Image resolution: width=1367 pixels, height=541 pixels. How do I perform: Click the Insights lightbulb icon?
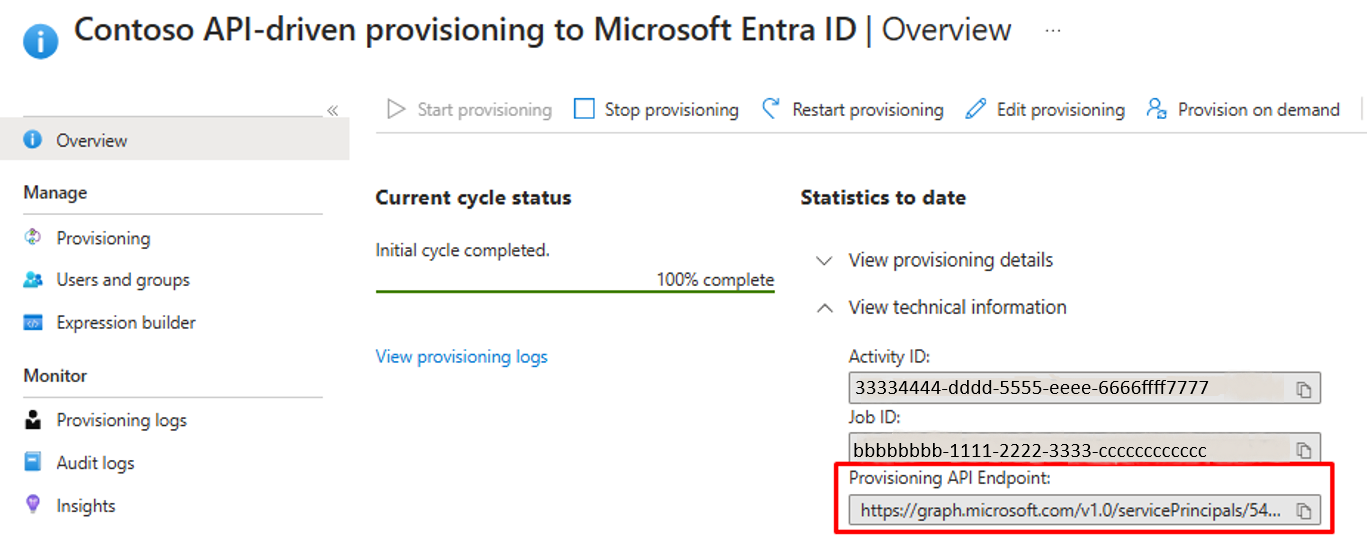[33, 505]
